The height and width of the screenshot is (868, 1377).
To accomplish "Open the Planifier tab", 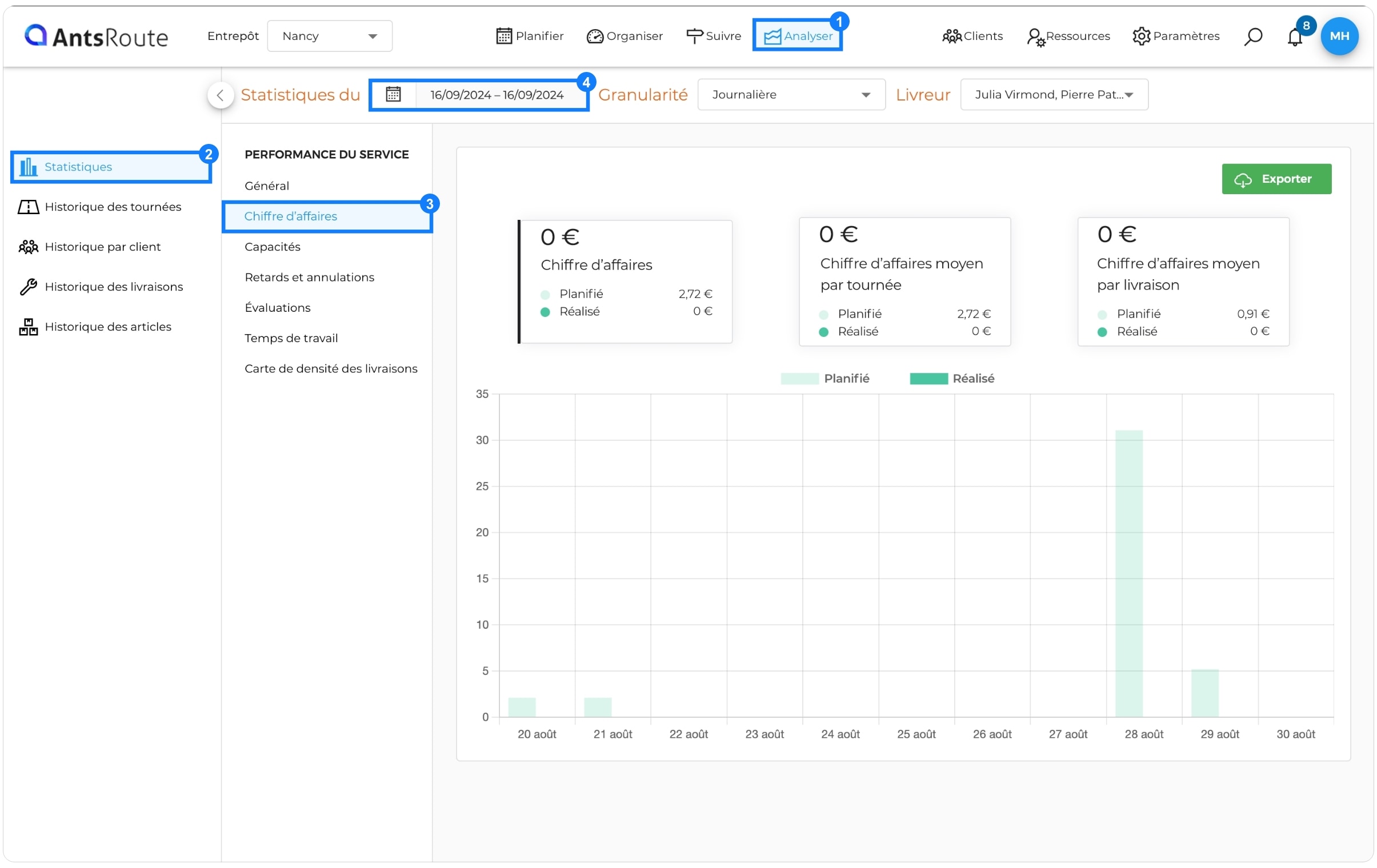I will point(530,36).
